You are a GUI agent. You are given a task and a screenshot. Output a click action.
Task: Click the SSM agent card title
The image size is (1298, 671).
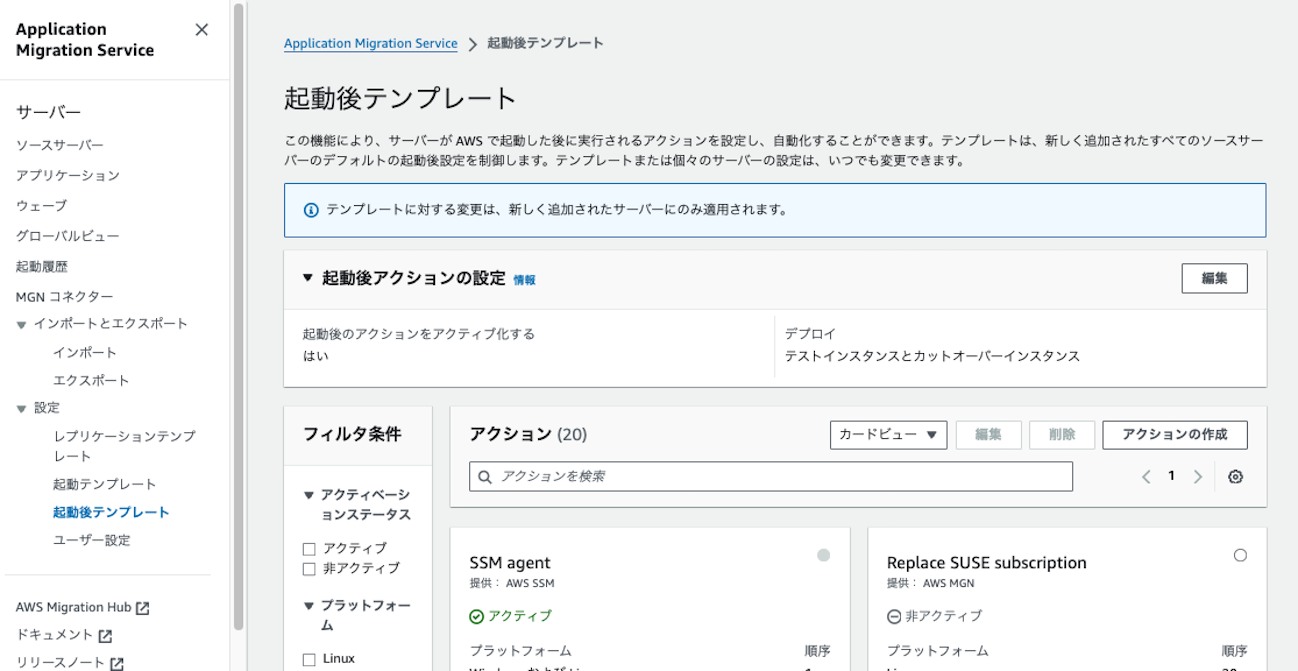pos(510,563)
